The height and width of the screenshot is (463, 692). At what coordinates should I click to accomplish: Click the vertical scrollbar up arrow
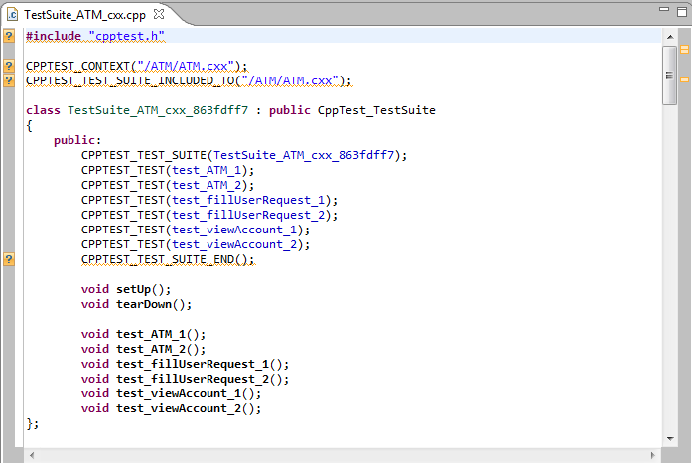670,37
